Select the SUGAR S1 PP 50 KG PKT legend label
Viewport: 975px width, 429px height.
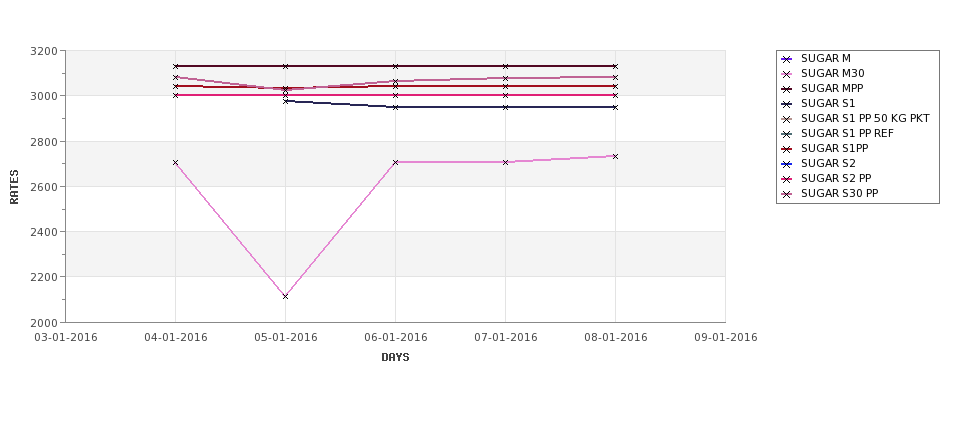coord(865,119)
